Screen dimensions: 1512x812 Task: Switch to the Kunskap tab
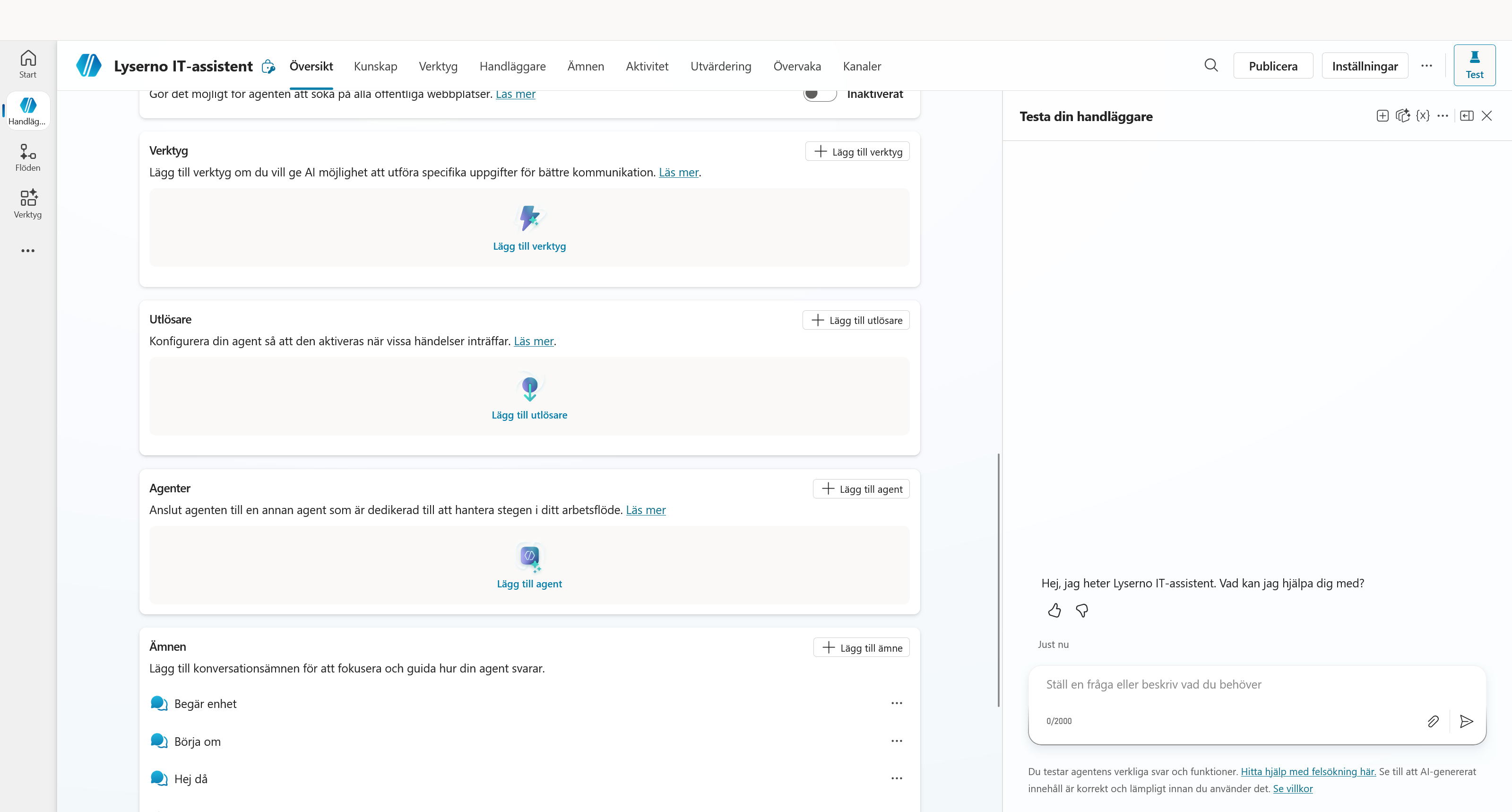375,66
